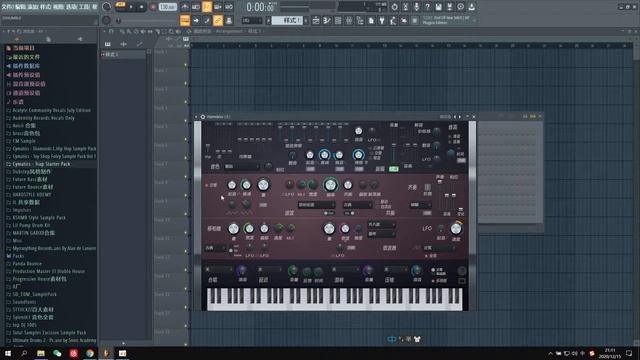Open the 文件 menu
The height and width of the screenshot is (360, 640).
point(7,7)
